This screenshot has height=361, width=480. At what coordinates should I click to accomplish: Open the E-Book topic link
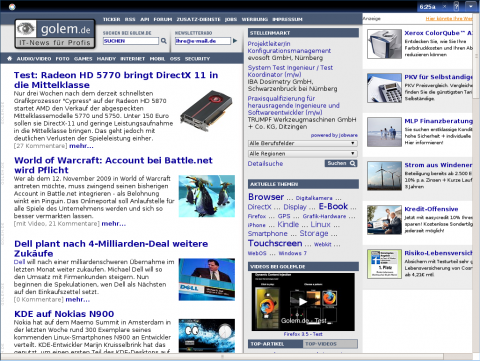click(x=333, y=207)
